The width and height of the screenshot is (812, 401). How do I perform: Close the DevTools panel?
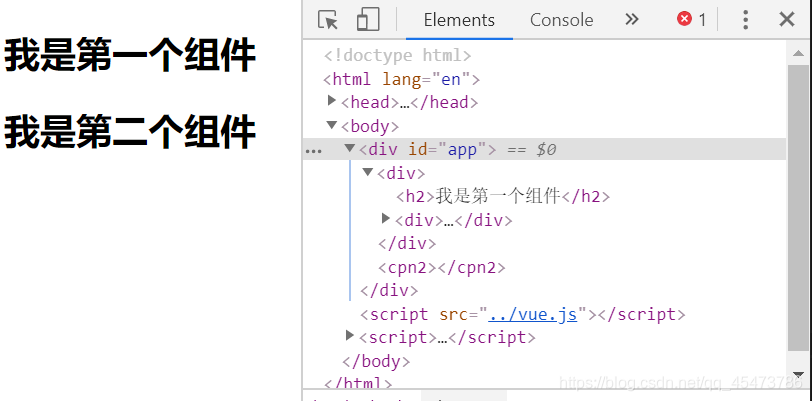pos(787,20)
